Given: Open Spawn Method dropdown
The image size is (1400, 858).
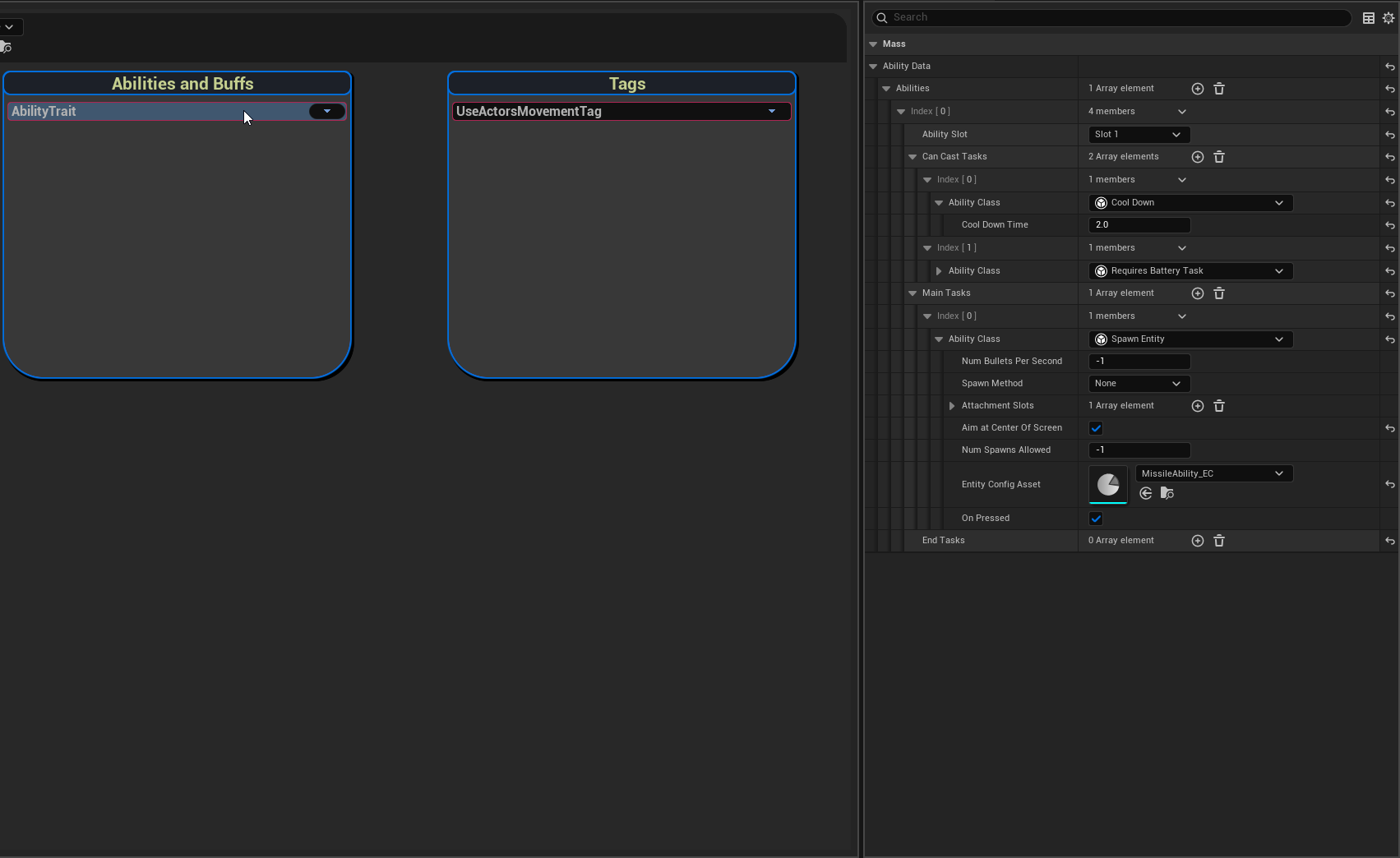Looking at the screenshot, I should point(1139,384).
